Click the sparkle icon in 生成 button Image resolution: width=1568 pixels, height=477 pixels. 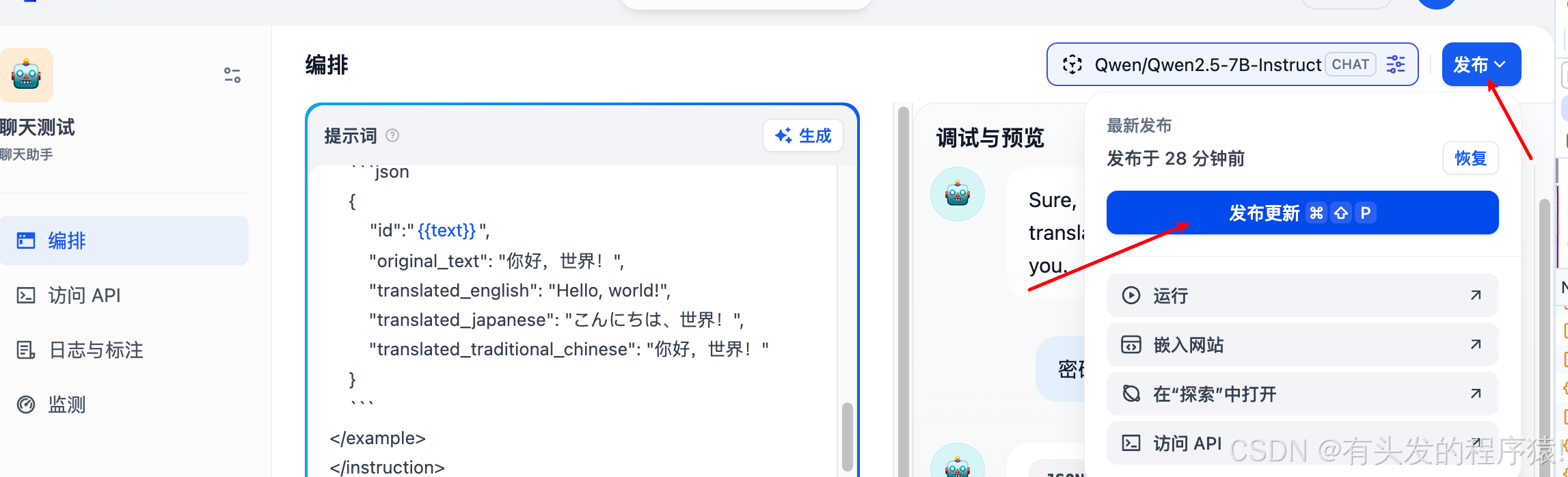783,135
